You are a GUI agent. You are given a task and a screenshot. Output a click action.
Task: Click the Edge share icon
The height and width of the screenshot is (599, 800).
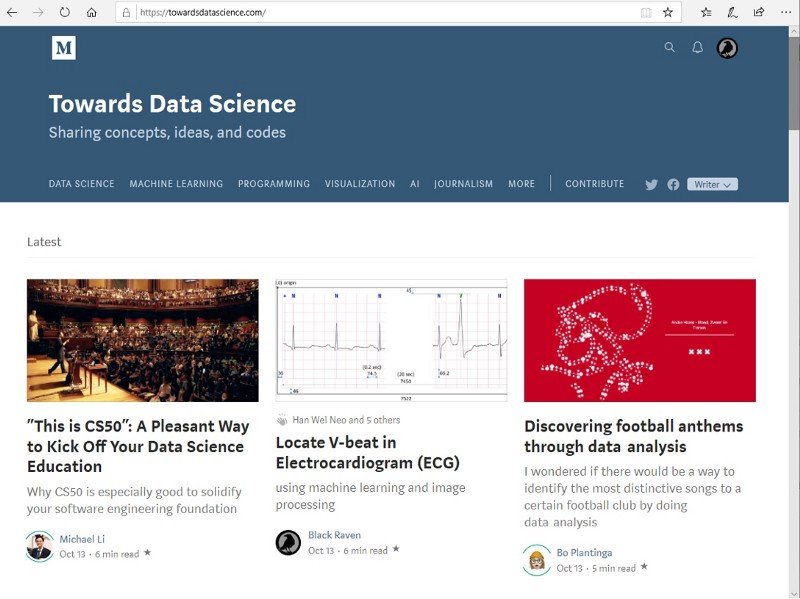click(759, 13)
